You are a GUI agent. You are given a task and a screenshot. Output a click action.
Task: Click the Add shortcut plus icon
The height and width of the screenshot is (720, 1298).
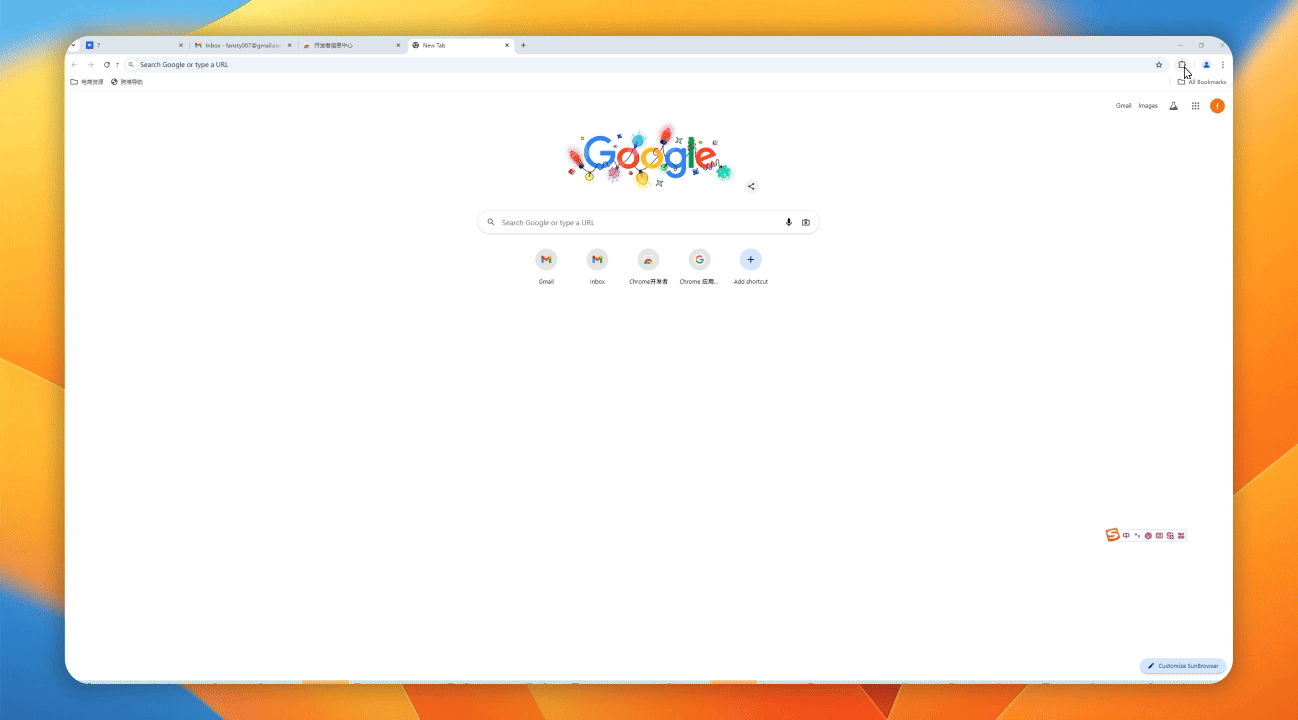point(750,259)
